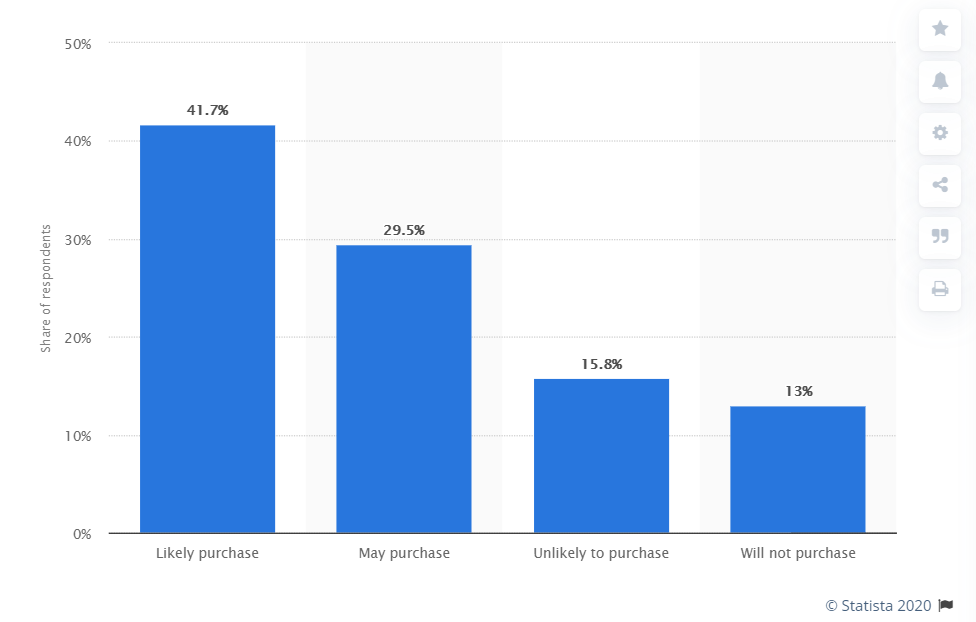This screenshot has height=622, width=976.
Task: Click the Likely purchase axis label
Action: (x=207, y=553)
